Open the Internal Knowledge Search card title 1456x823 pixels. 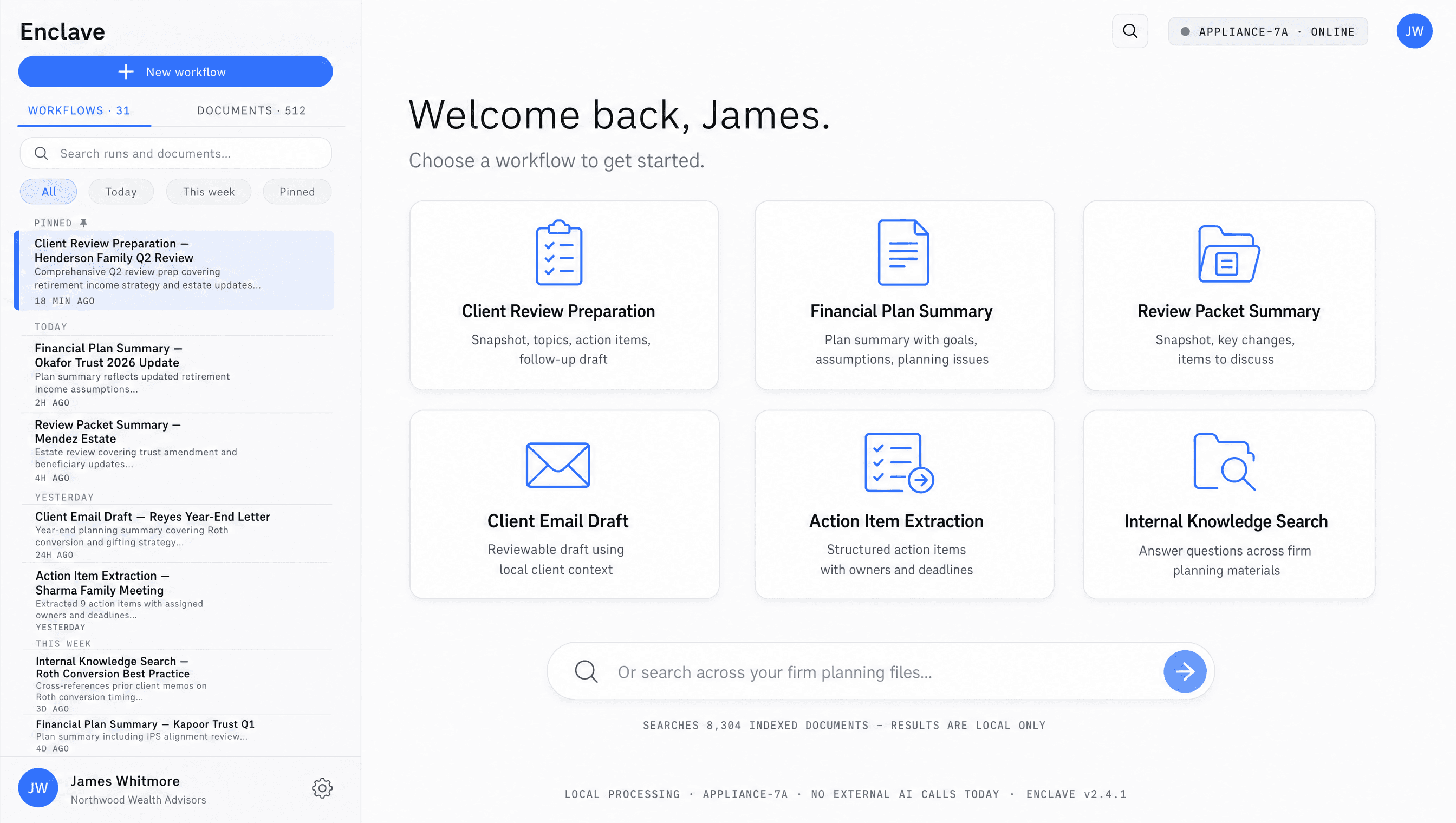[x=1225, y=521]
